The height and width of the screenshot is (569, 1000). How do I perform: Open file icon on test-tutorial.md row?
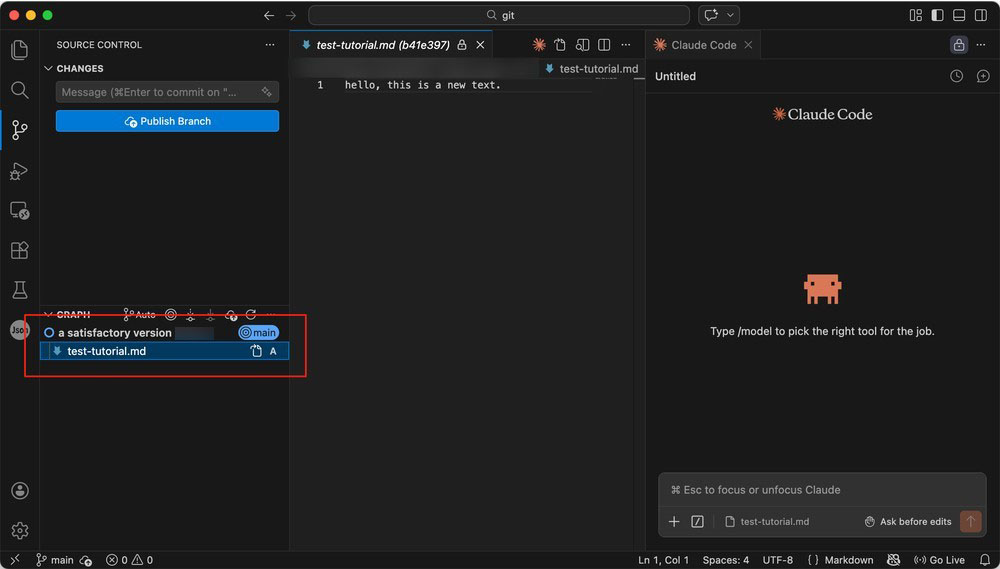[256, 351]
